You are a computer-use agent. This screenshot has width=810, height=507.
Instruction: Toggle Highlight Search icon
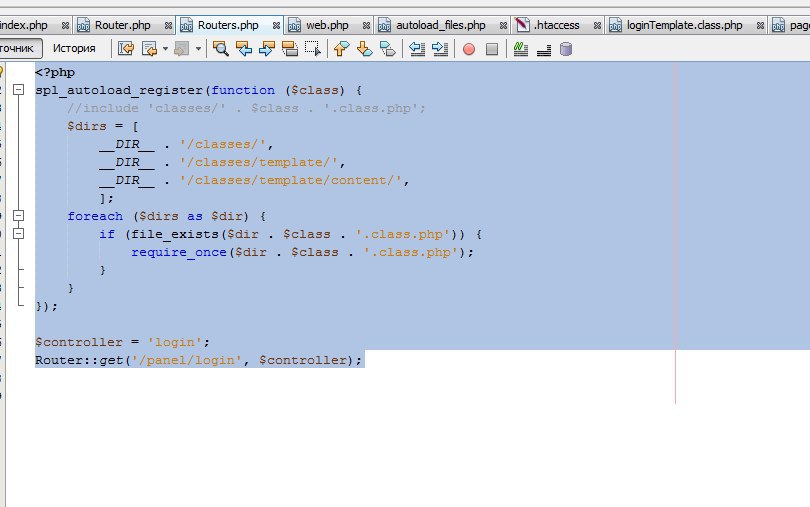point(290,49)
